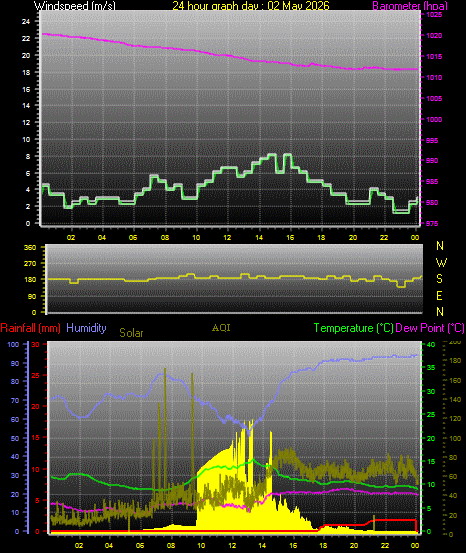Click the 1020 barometer scale value

point(434,36)
